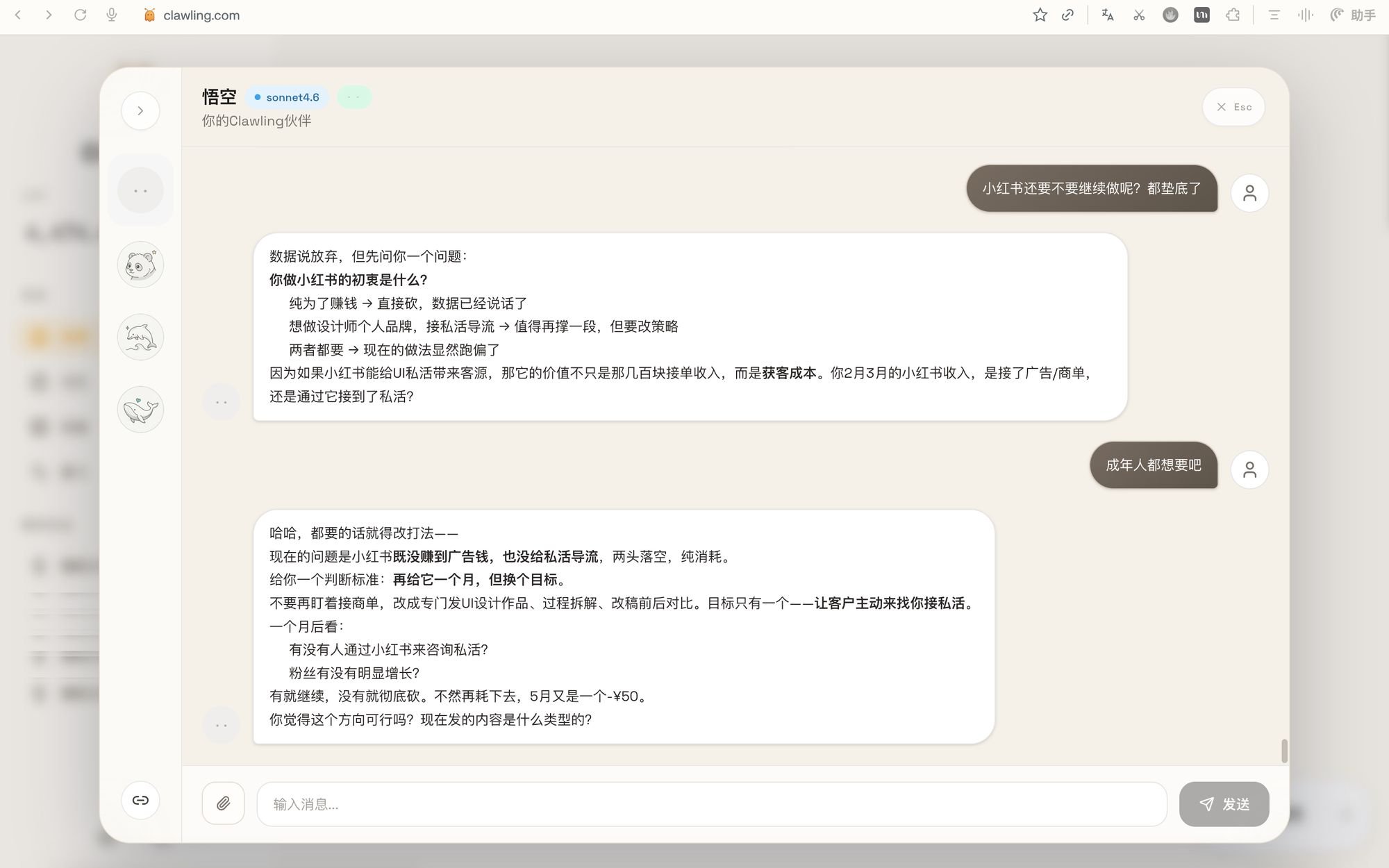The image size is (1389, 868).
Task: Click the user avatar next to 小红书还要不要继续做呢
Action: coord(1249,193)
